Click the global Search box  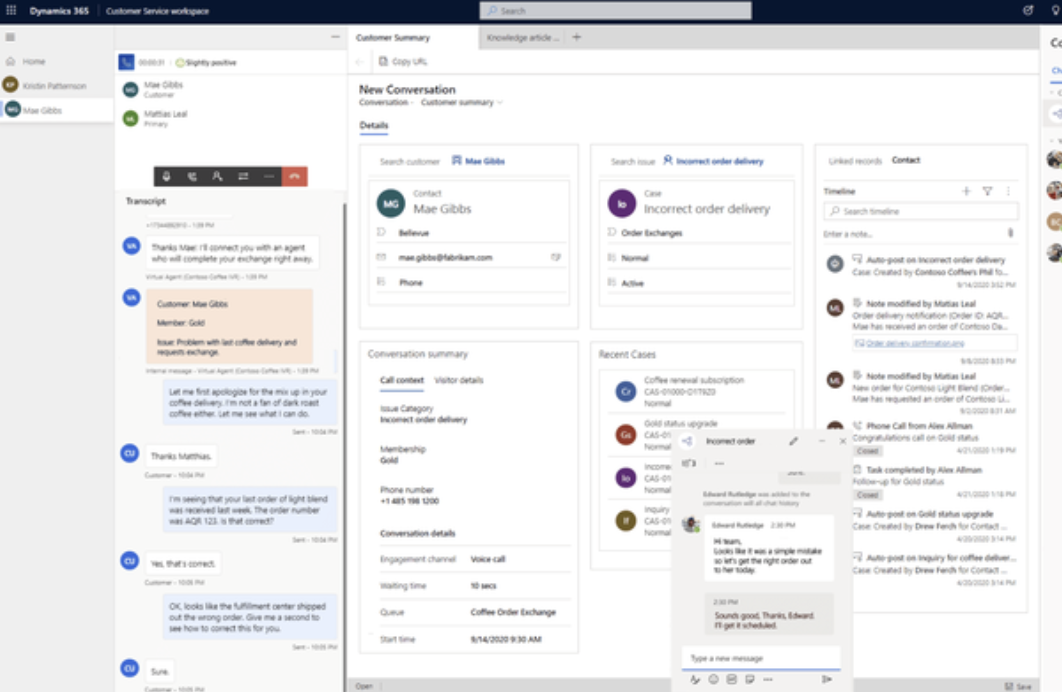616,11
